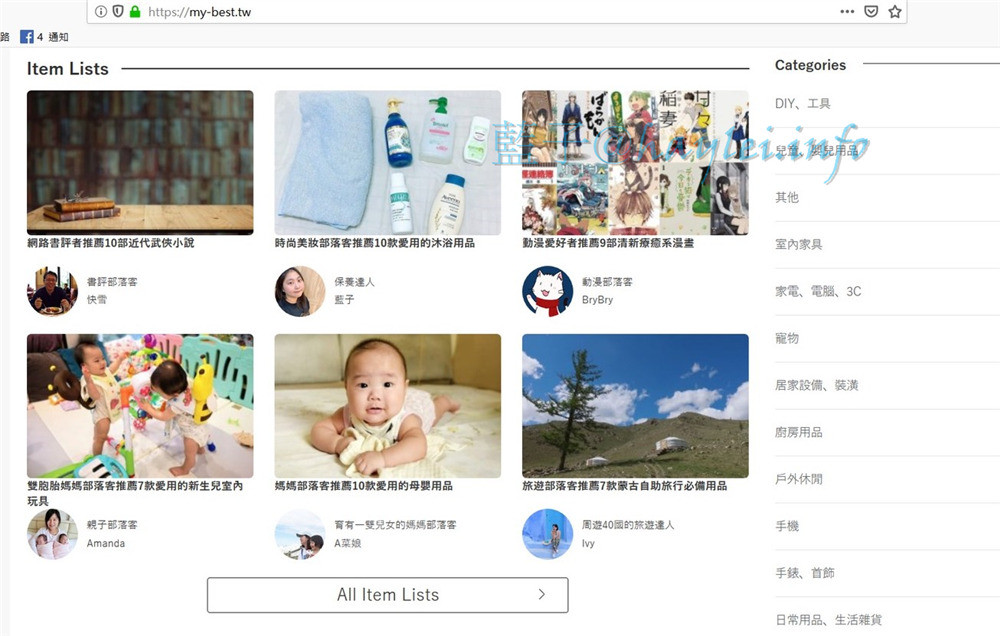
Task: Open the Mongolia travel landscape thumbnail
Action: pos(635,406)
